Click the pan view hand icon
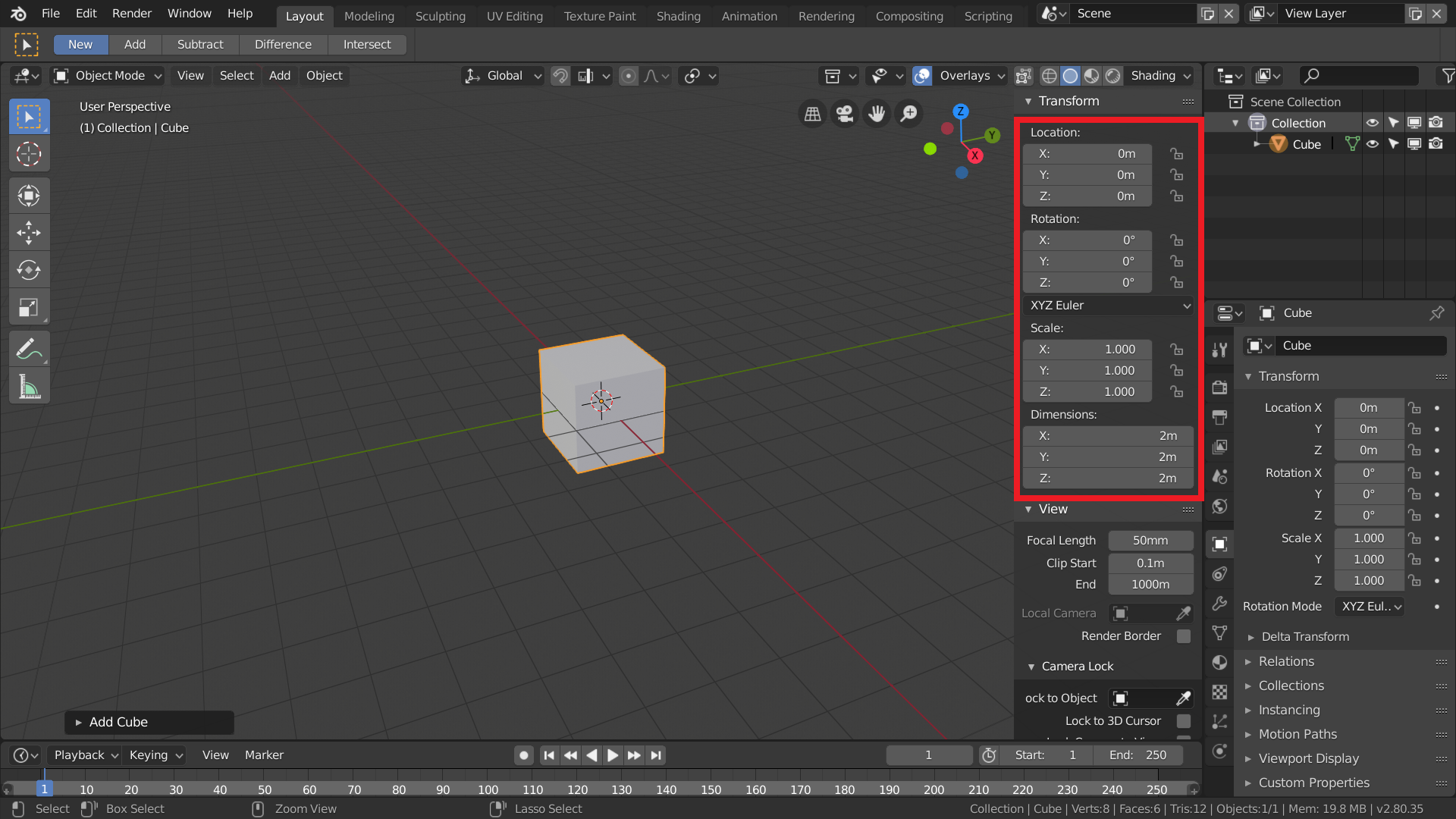Viewport: 1456px width, 819px height. [877, 114]
